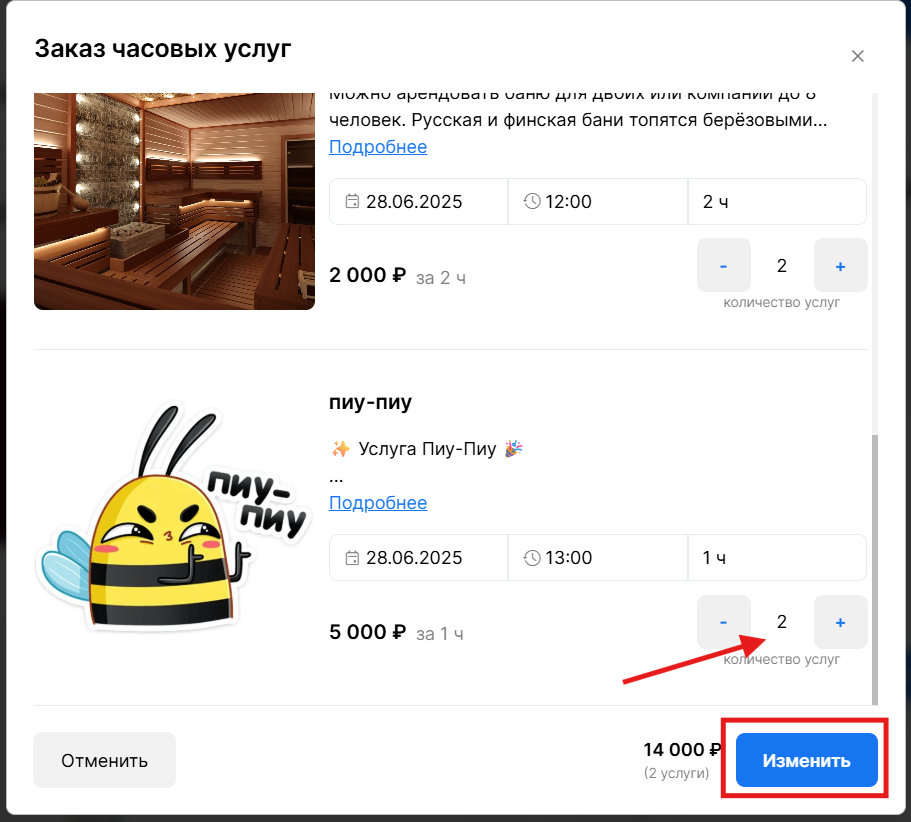Open the sauna service date field 28.06.2025
Image resolution: width=911 pixels, height=822 pixels.
coord(418,202)
